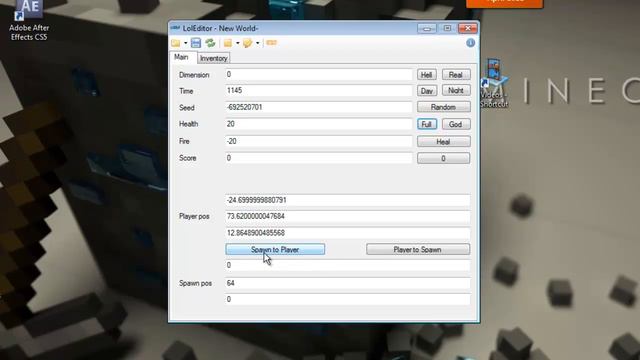This screenshot has width=640, height=360.
Task: Click the green refresh arrows icon
Action: coord(210,43)
